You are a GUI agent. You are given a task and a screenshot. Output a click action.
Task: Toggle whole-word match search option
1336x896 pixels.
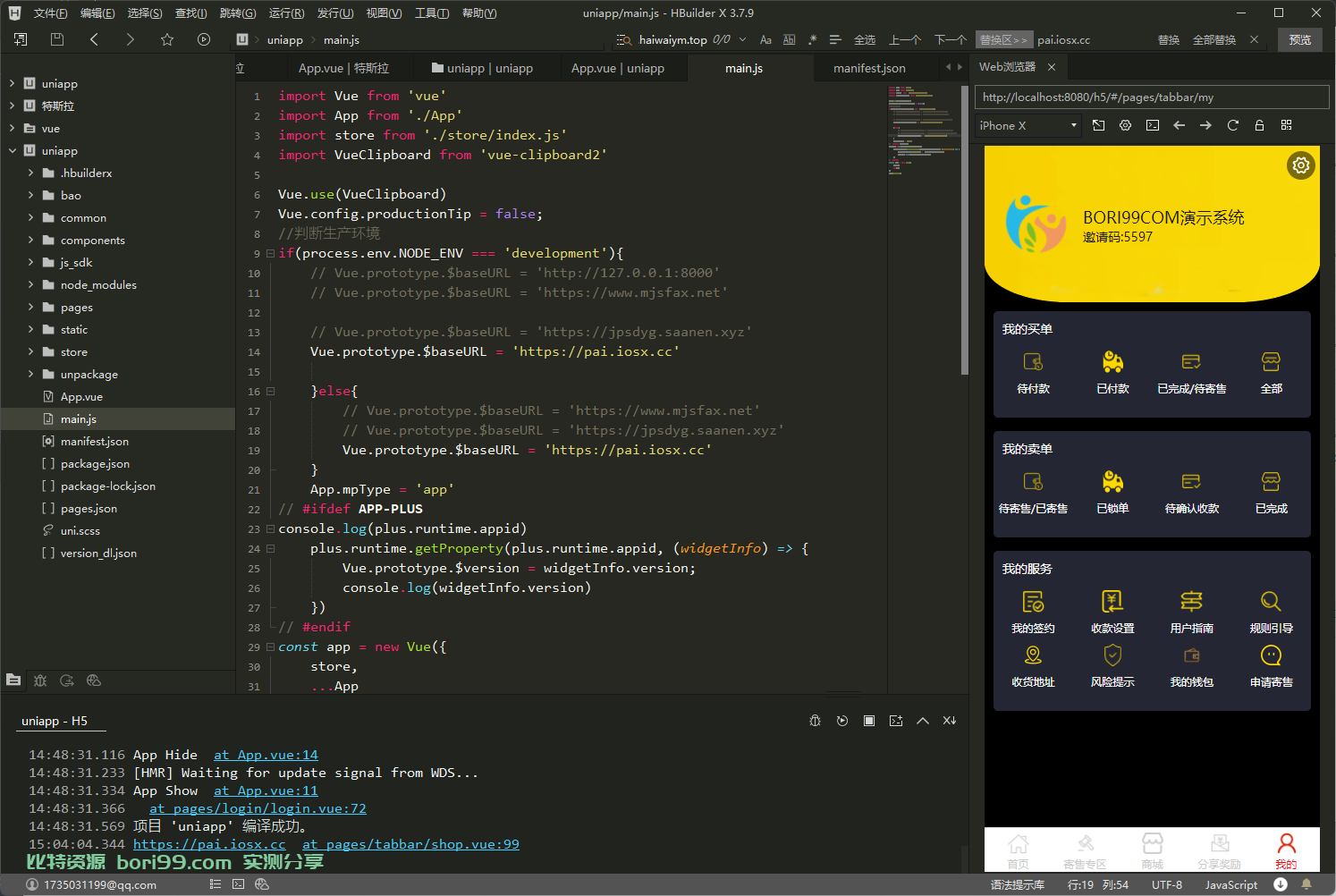click(789, 39)
